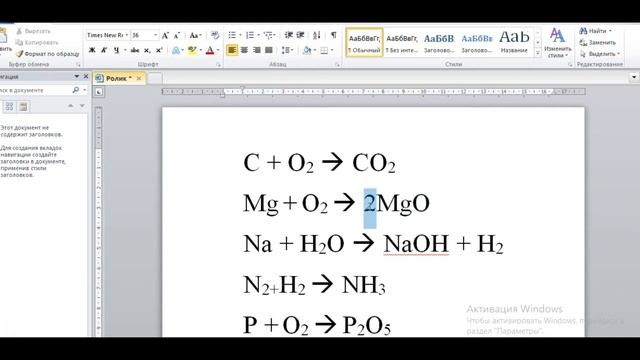
Task: Click the search magnifier icon
Action: (x=76, y=90)
